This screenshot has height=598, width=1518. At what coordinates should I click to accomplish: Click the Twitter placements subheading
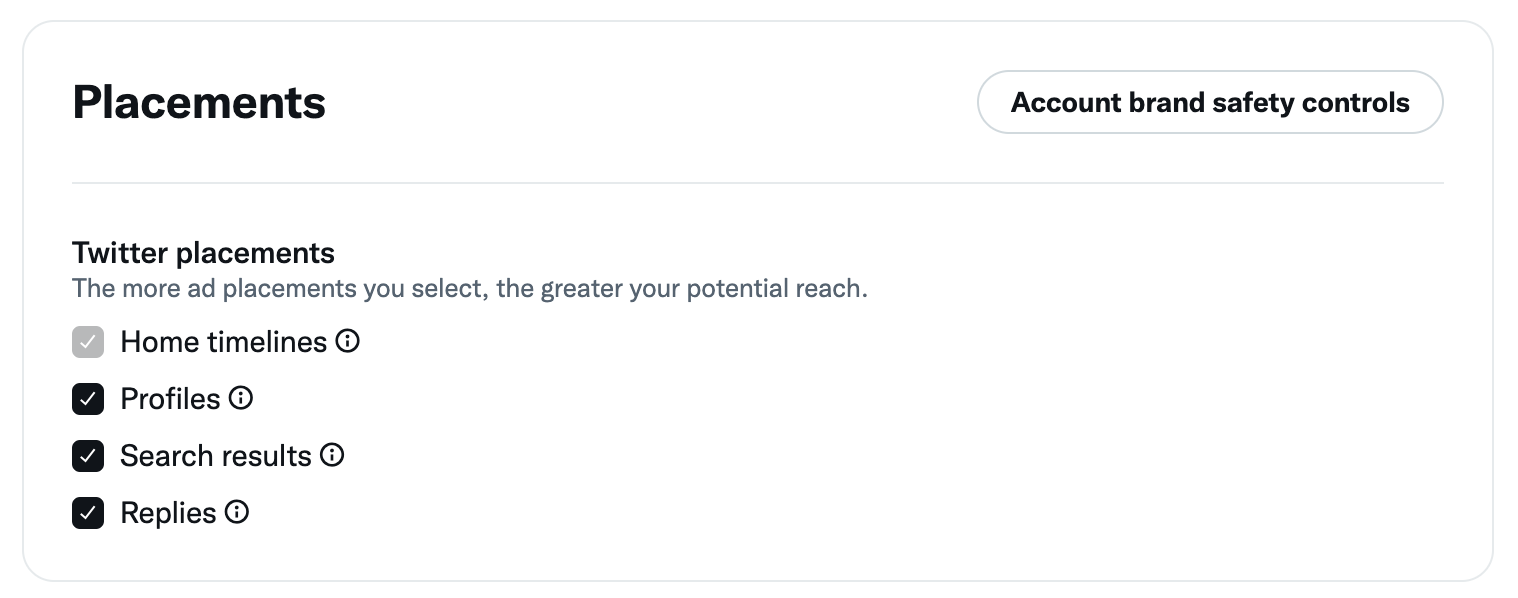203,253
